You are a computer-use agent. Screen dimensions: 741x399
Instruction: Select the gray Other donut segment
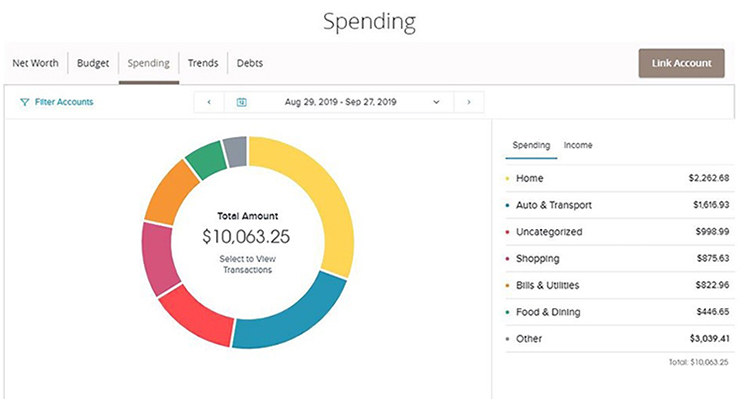click(236, 152)
